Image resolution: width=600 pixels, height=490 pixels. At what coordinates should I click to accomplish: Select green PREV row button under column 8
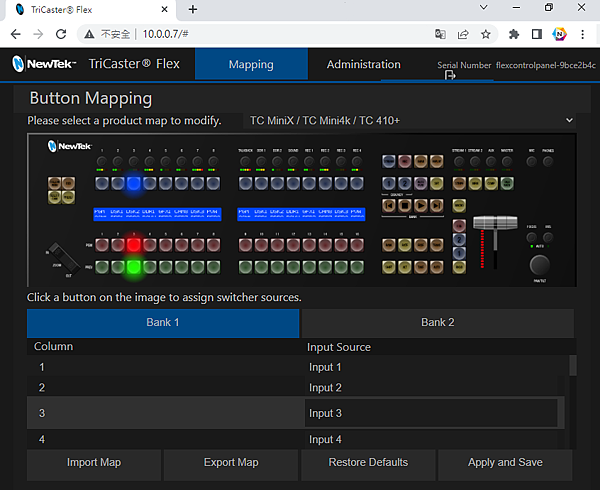214,267
